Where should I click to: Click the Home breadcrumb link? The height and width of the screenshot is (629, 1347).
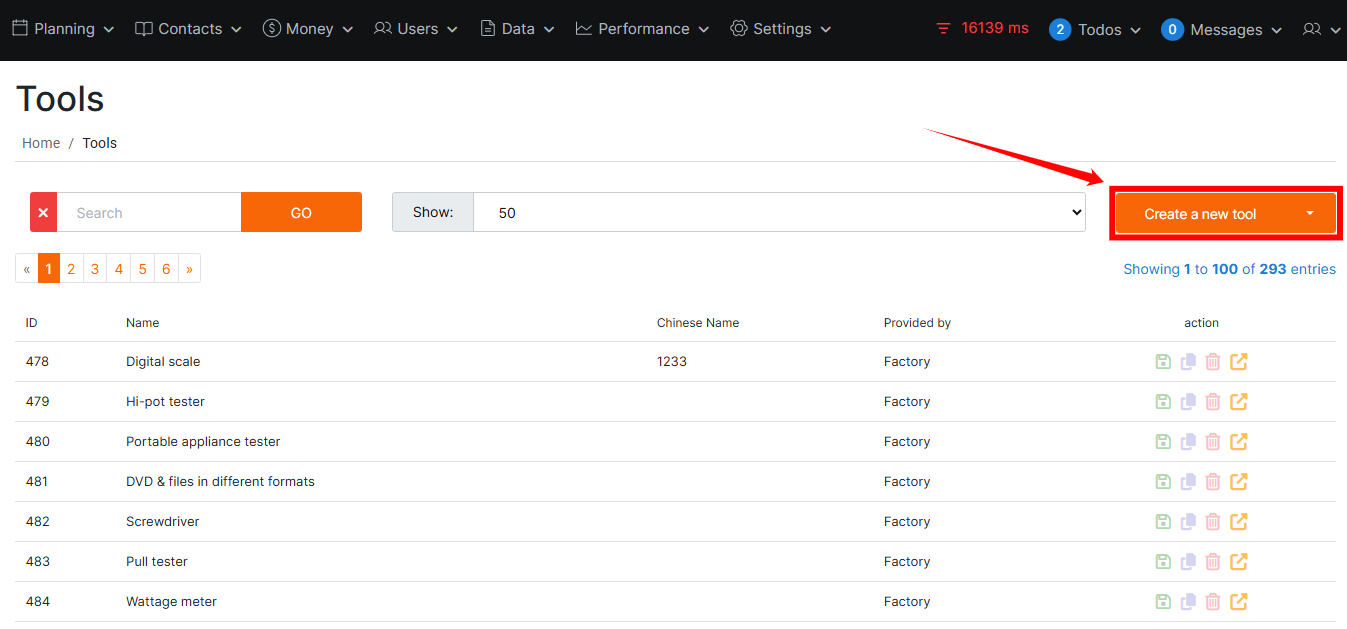[x=41, y=143]
